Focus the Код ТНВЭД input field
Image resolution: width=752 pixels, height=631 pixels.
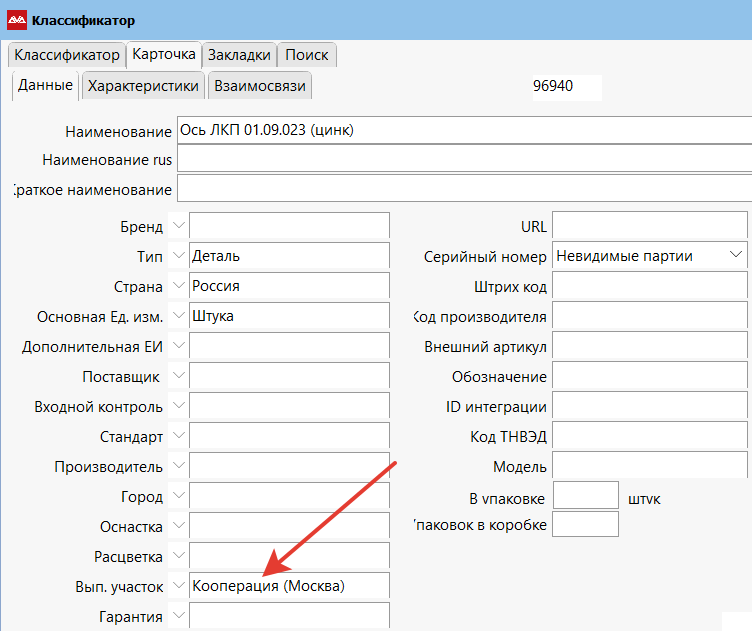(649, 437)
